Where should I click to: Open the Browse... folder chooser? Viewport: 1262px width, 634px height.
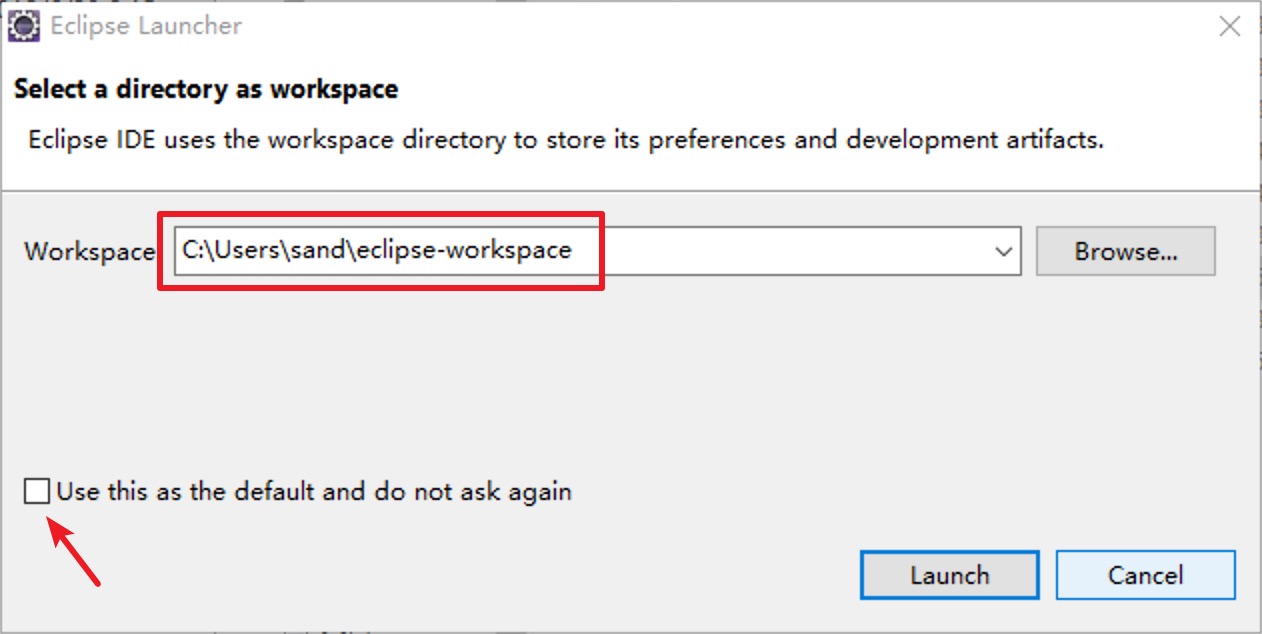pos(1126,251)
